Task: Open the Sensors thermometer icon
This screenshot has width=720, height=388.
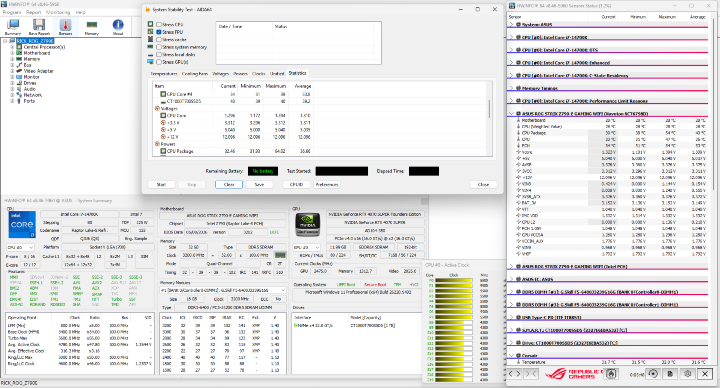Action: point(65,27)
